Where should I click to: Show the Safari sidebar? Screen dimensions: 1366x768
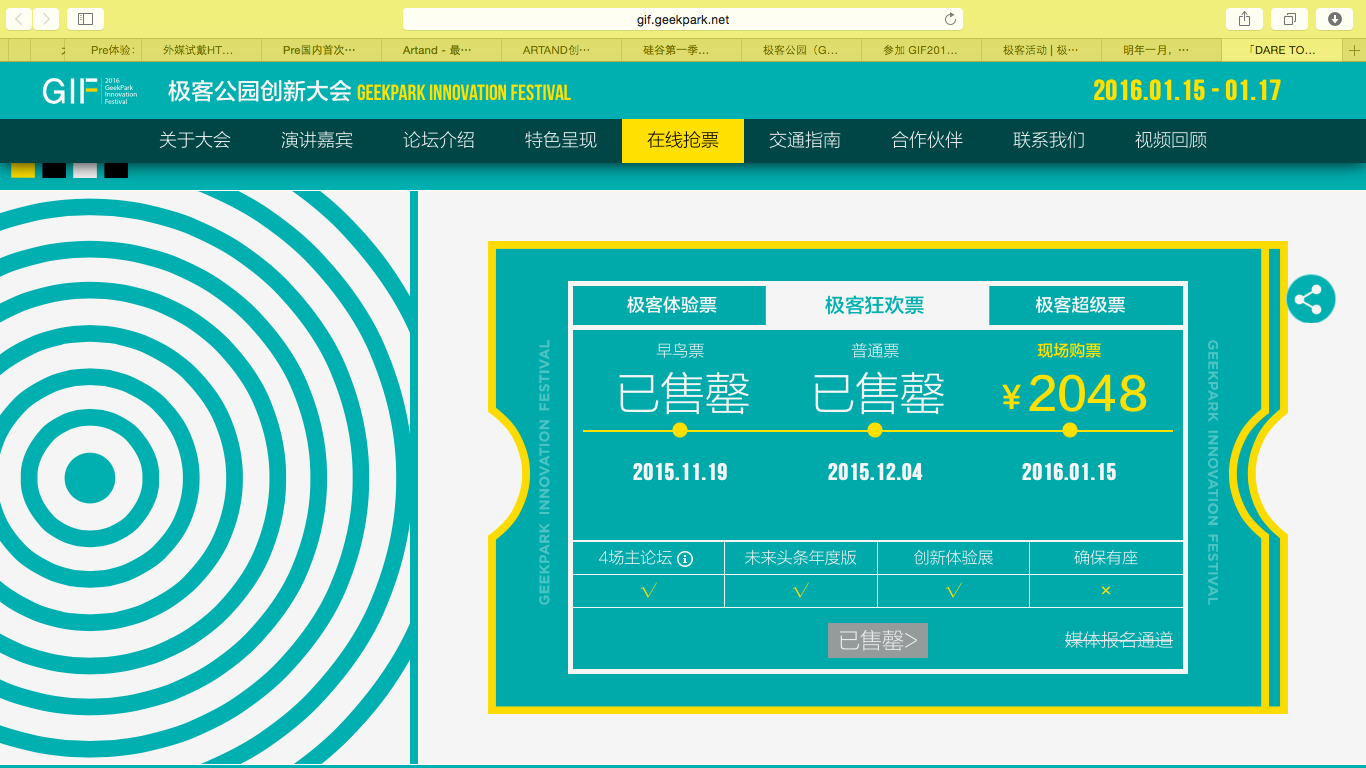[85, 19]
